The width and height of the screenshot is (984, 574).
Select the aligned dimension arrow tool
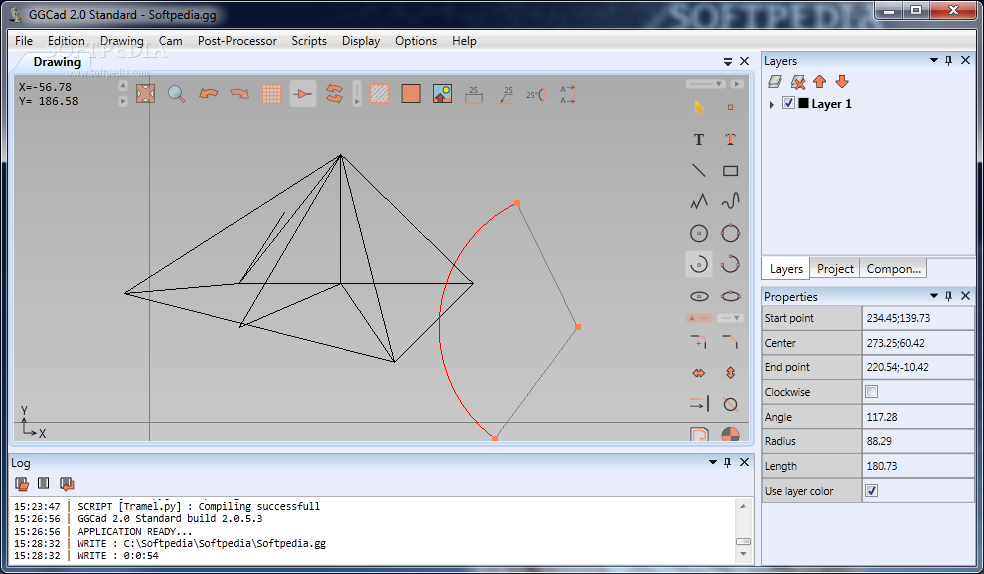point(506,94)
